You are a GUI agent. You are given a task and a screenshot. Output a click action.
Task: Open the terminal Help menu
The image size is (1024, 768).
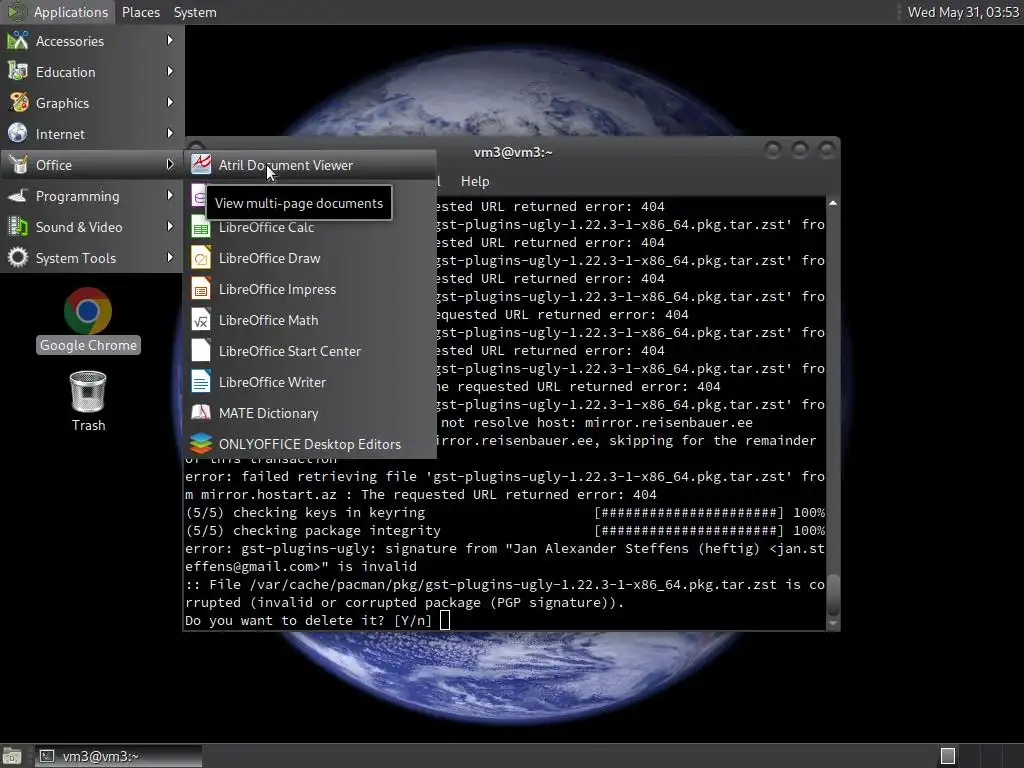tap(475, 181)
